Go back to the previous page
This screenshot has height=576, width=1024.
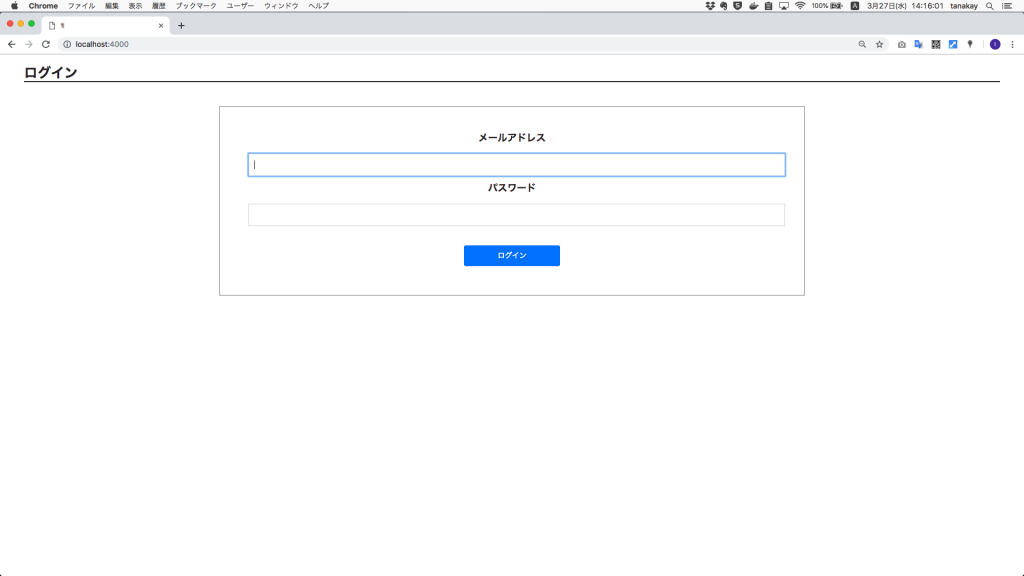(10, 44)
